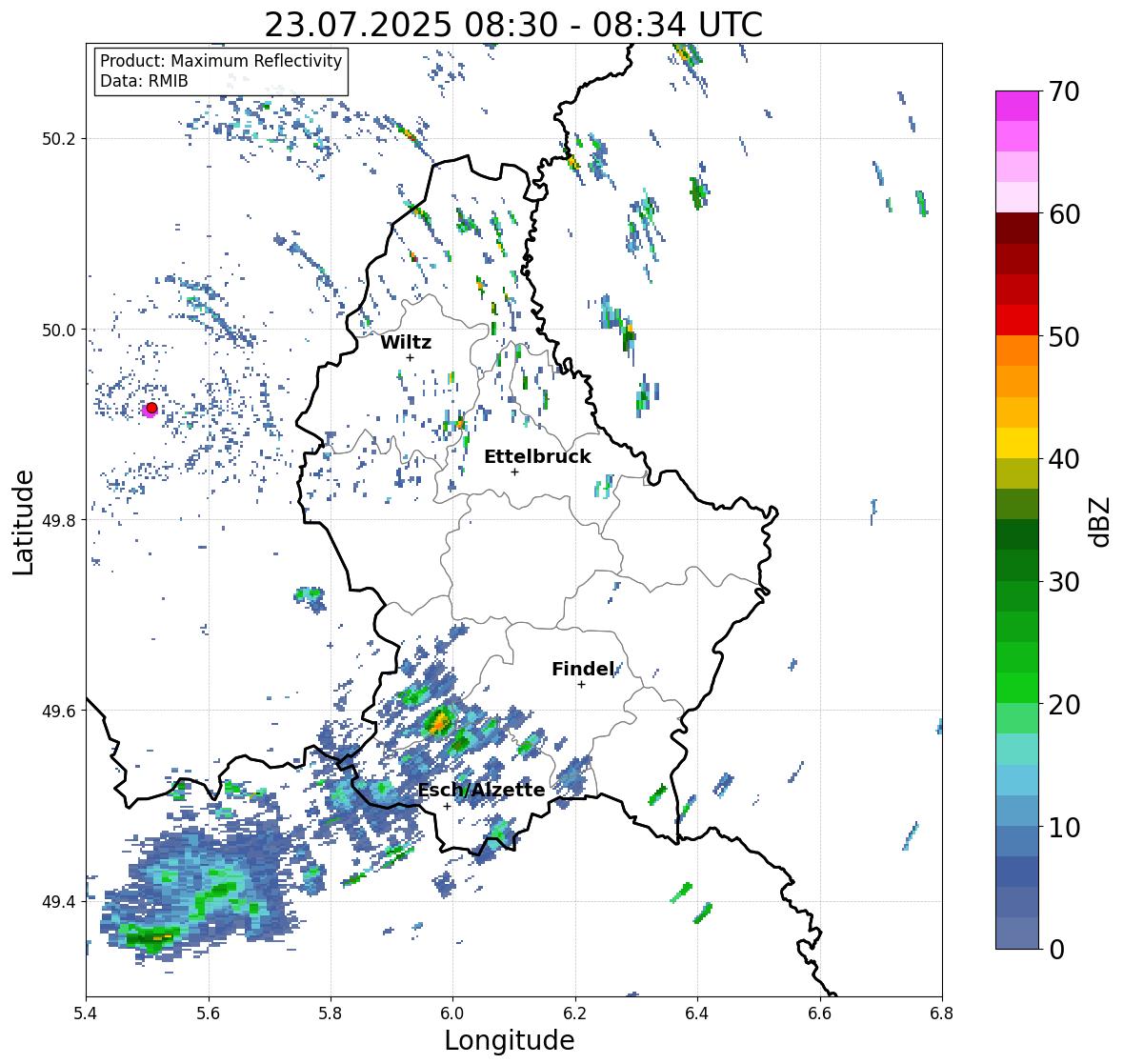
Task: Click the Findel station label
Action: click(x=582, y=670)
